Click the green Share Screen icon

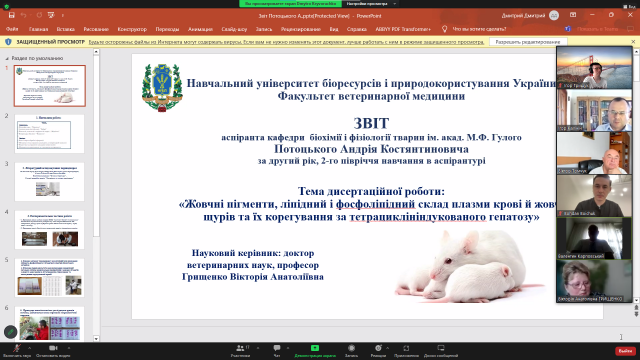coord(315,348)
